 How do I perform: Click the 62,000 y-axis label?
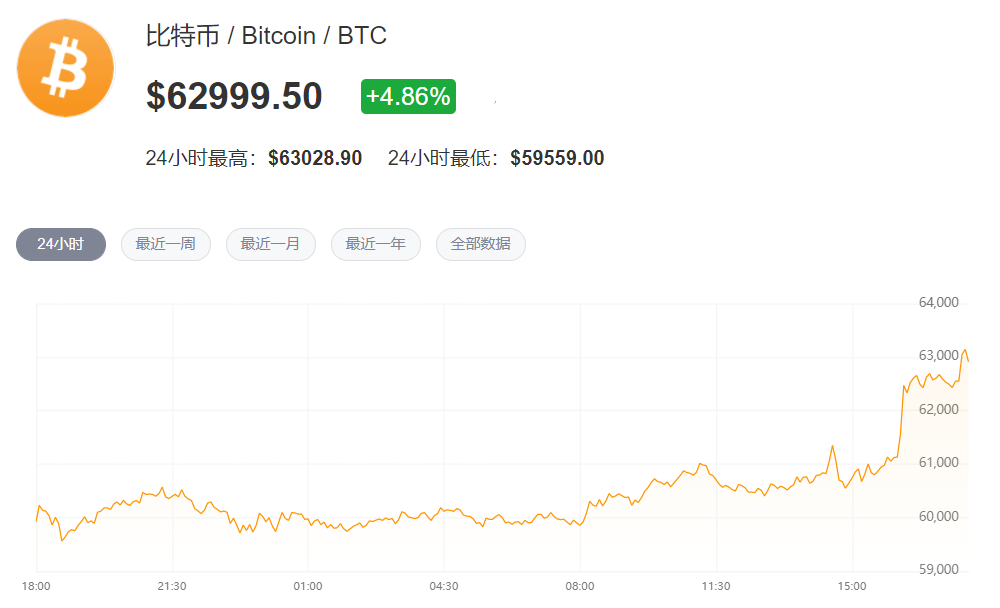tap(938, 409)
